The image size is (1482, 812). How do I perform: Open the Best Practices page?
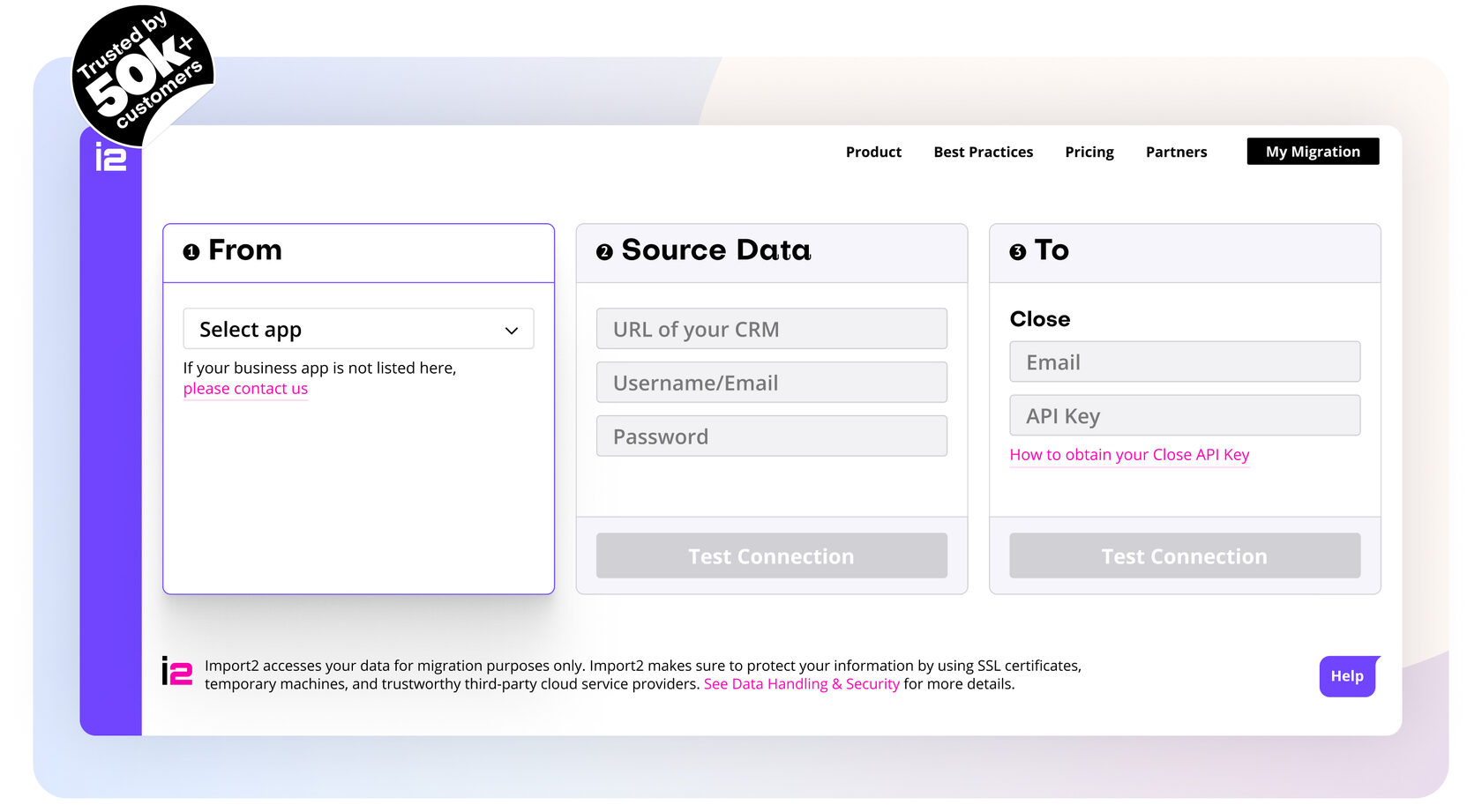[983, 152]
